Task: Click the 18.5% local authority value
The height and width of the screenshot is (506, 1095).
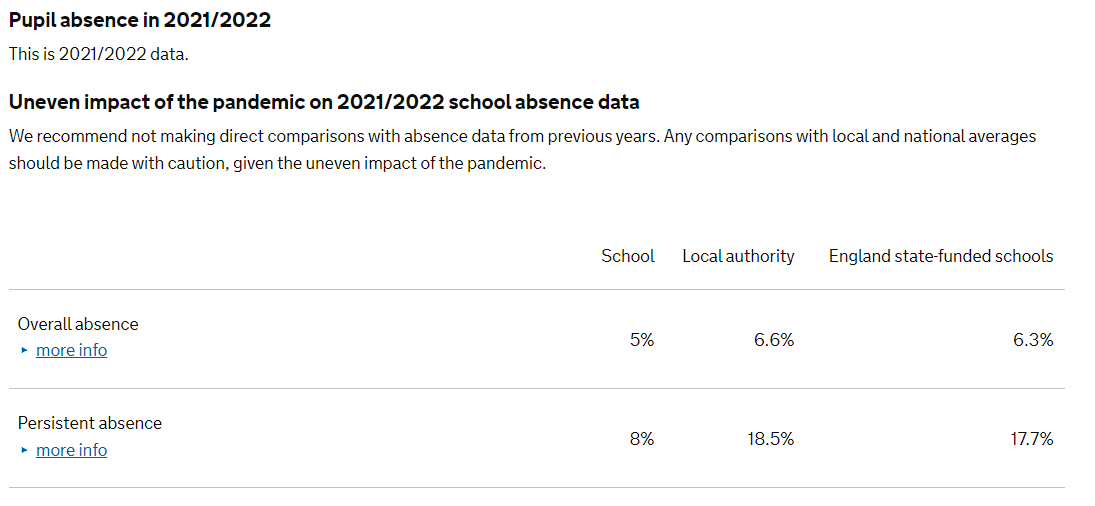Action: (x=770, y=439)
